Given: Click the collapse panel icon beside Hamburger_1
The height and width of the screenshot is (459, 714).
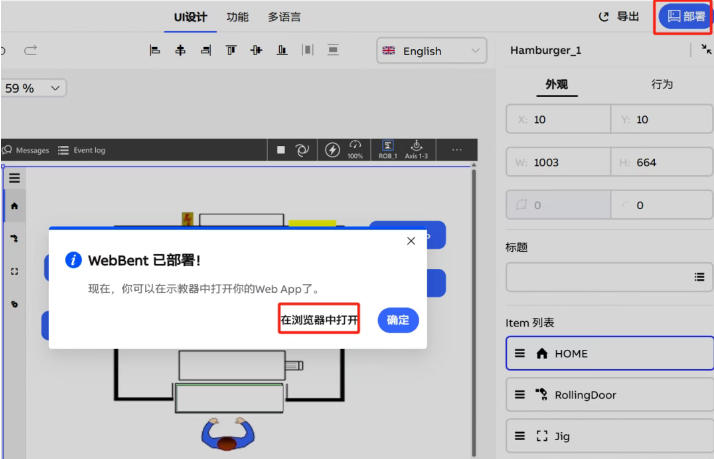Looking at the screenshot, I should click(706, 50).
